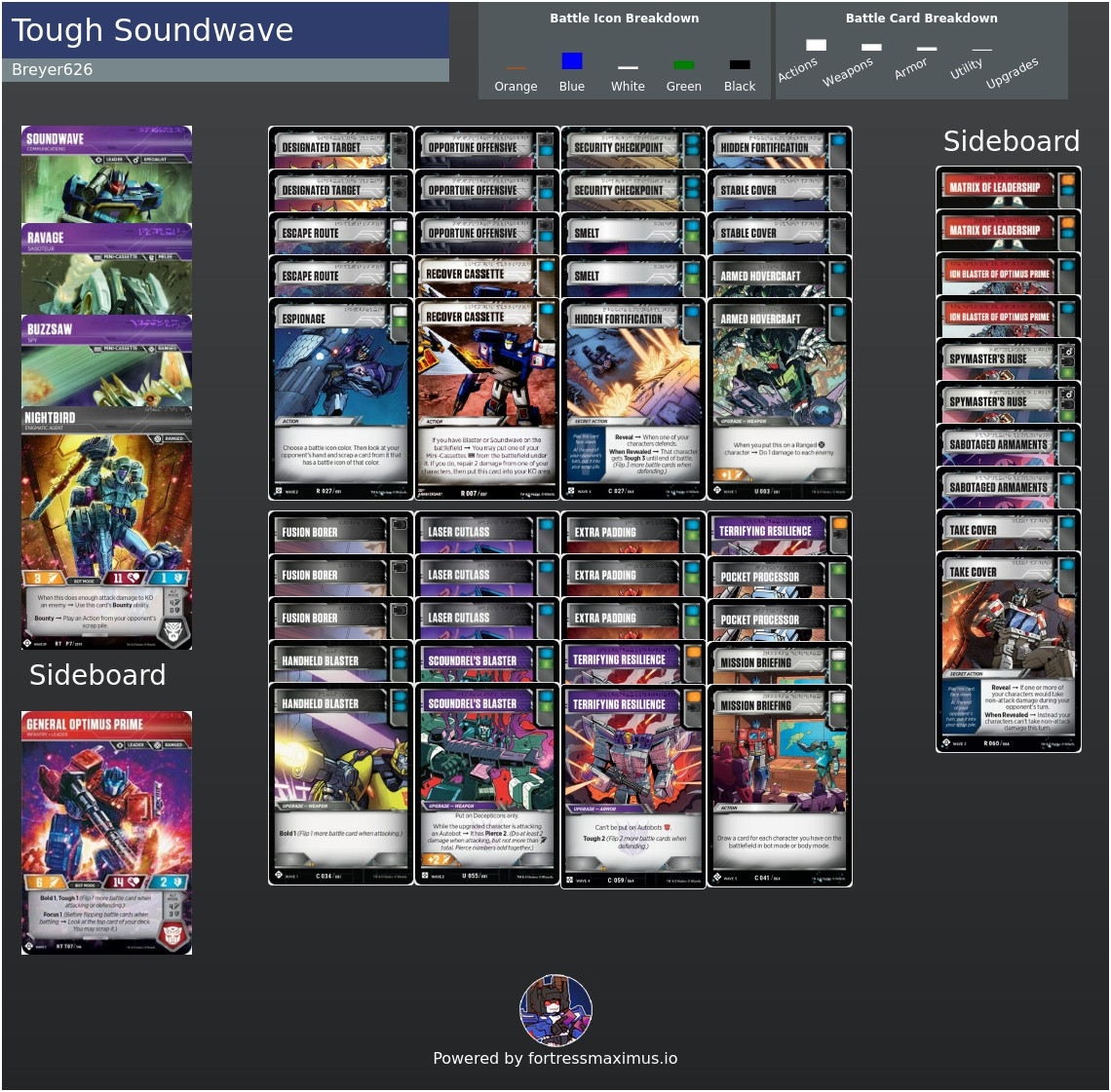
Task: Select the full-art Hidden Fortification card artwork
Action: pyautogui.click(x=632, y=373)
